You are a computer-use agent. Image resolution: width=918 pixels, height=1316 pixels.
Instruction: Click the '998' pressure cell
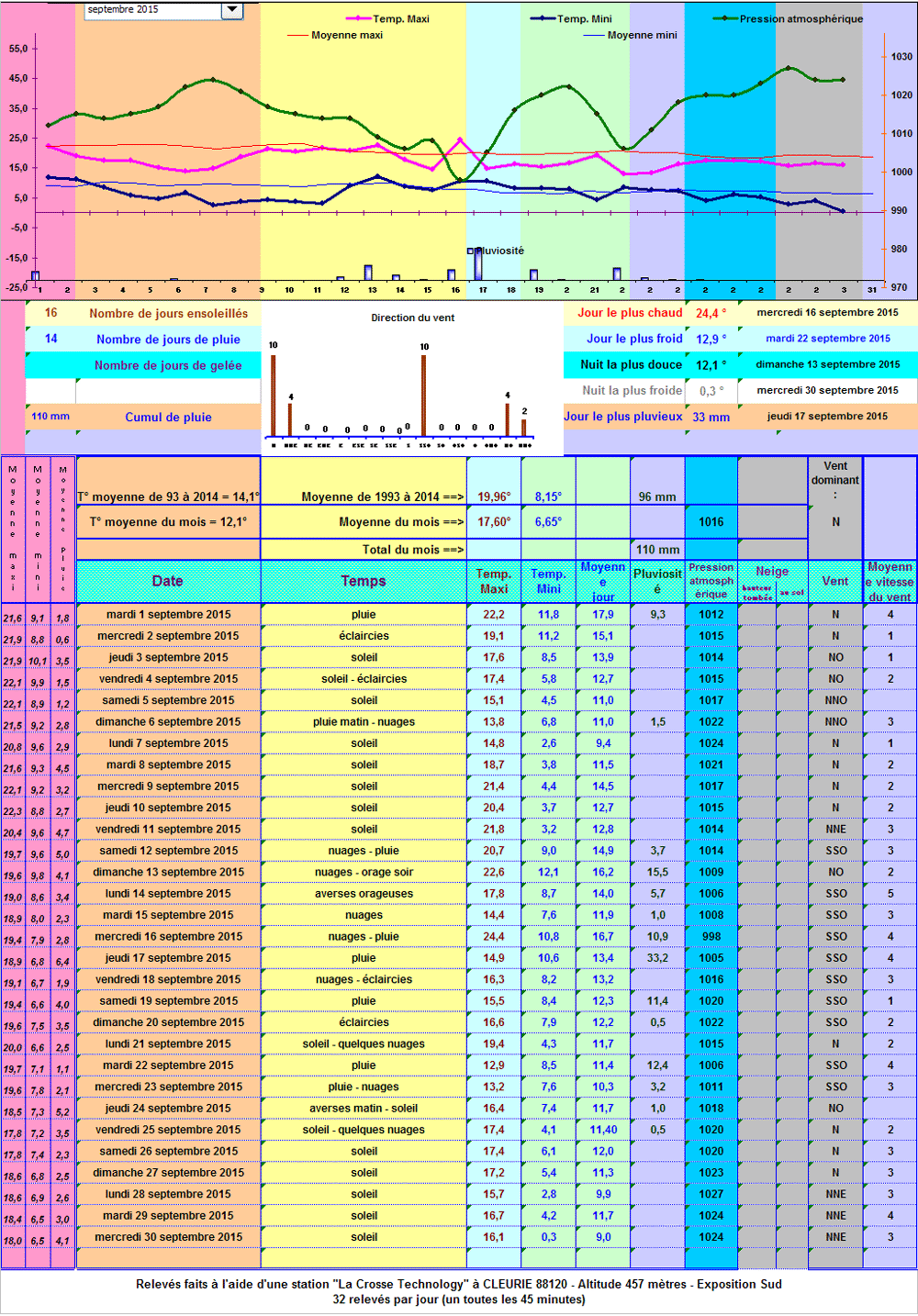(x=711, y=936)
